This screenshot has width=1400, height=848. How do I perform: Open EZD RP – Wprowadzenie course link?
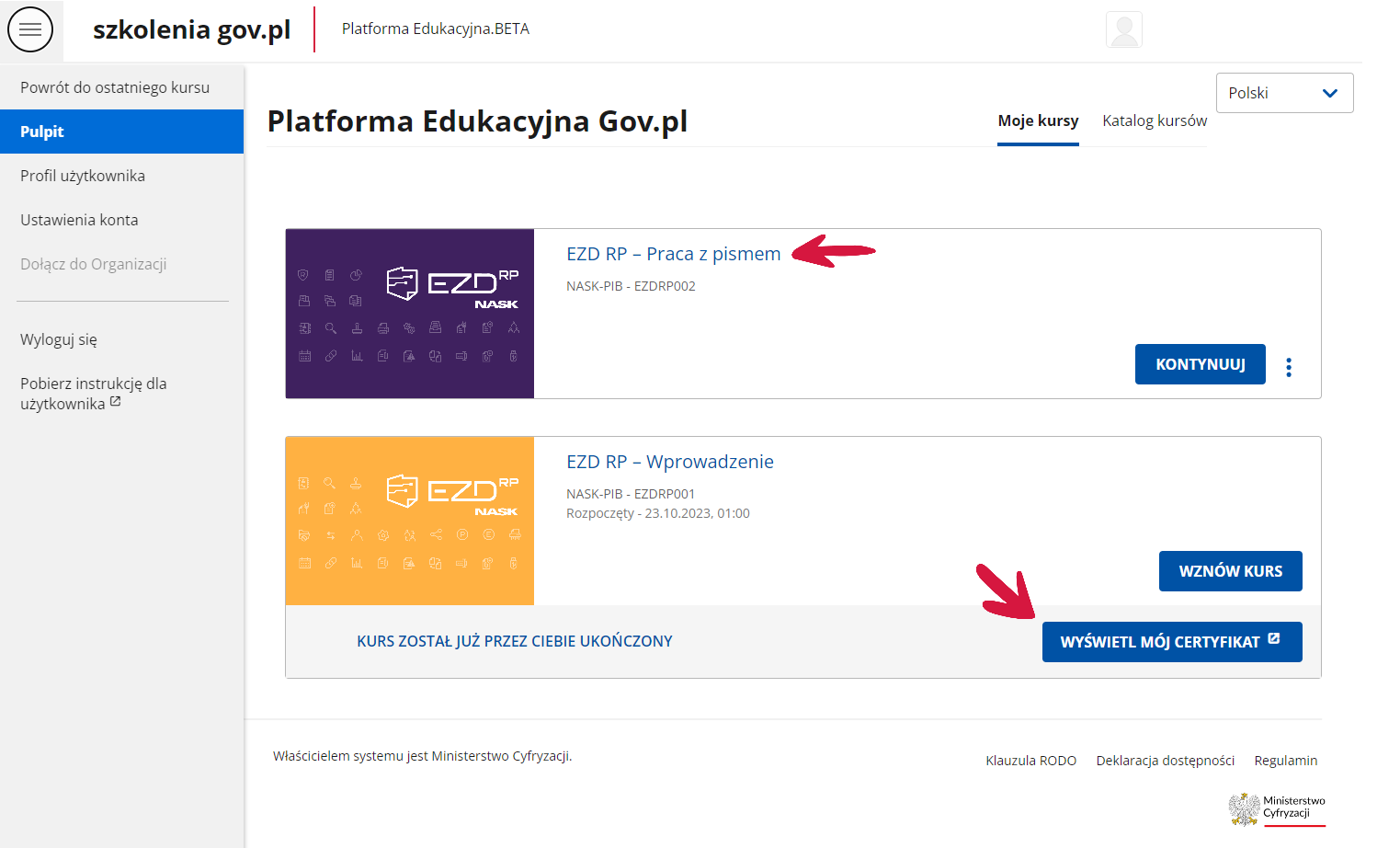pos(669,462)
